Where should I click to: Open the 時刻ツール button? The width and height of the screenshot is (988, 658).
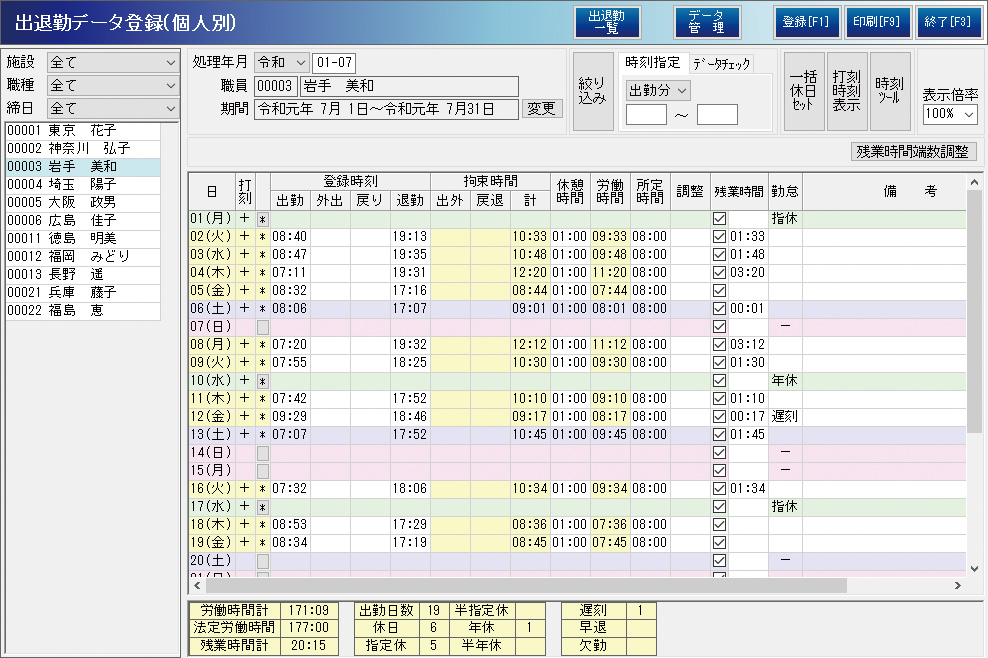(889, 91)
